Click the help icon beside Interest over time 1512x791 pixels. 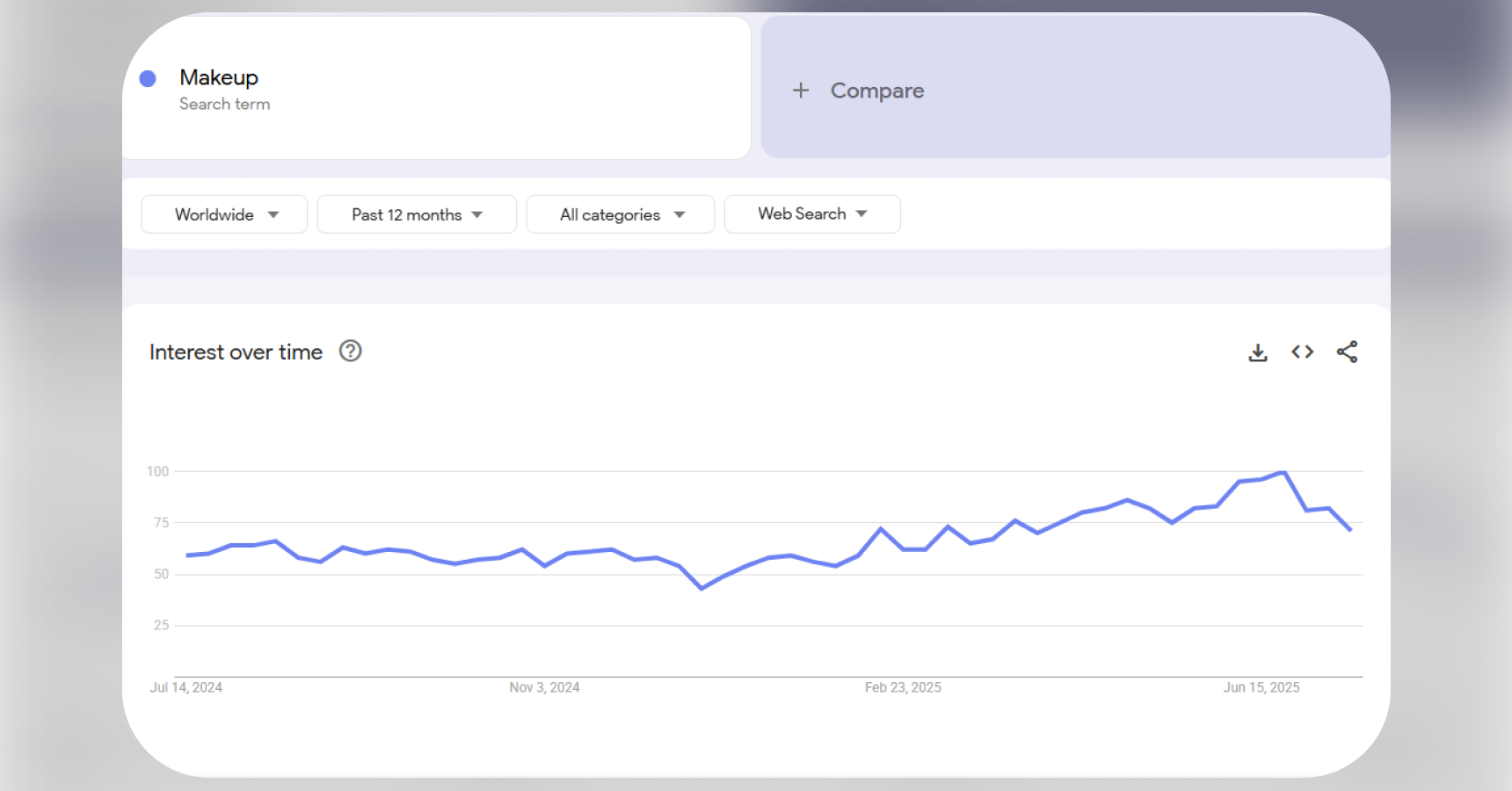[350, 351]
